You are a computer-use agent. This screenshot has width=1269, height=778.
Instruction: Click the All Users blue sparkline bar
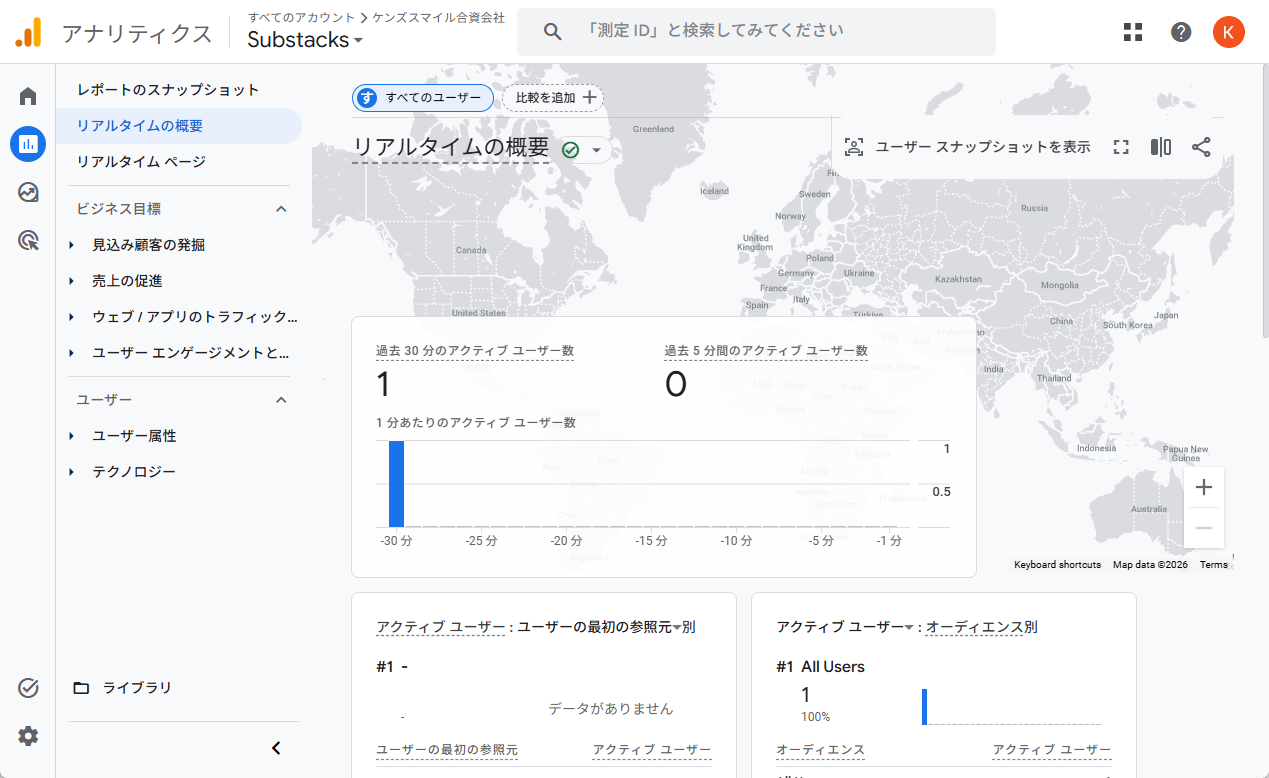pos(925,707)
